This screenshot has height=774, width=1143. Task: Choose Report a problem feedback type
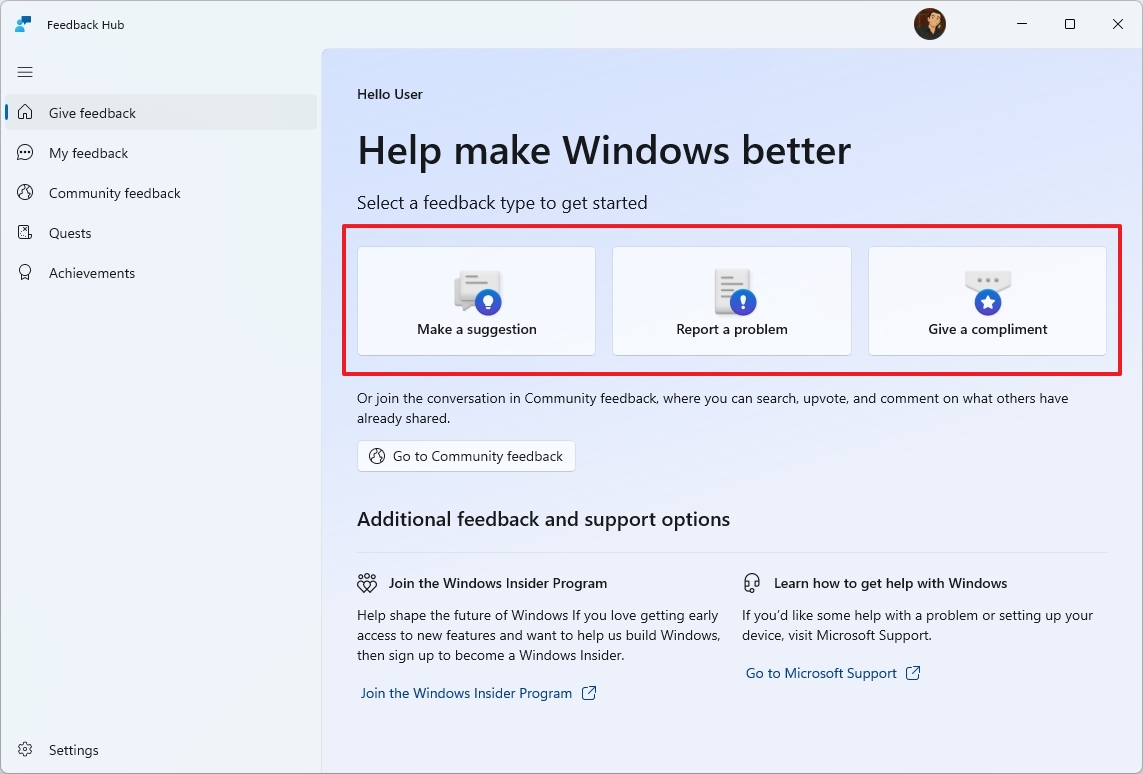pos(731,301)
